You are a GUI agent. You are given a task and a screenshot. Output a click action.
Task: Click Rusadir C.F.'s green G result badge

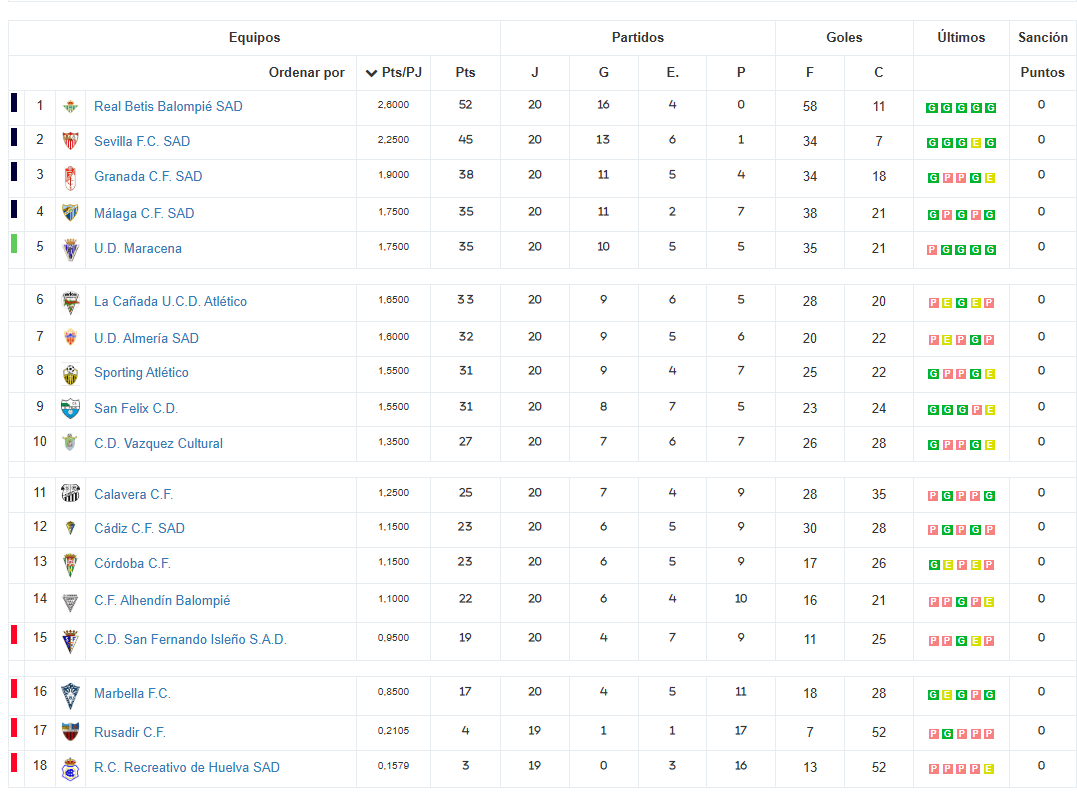coord(947,734)
